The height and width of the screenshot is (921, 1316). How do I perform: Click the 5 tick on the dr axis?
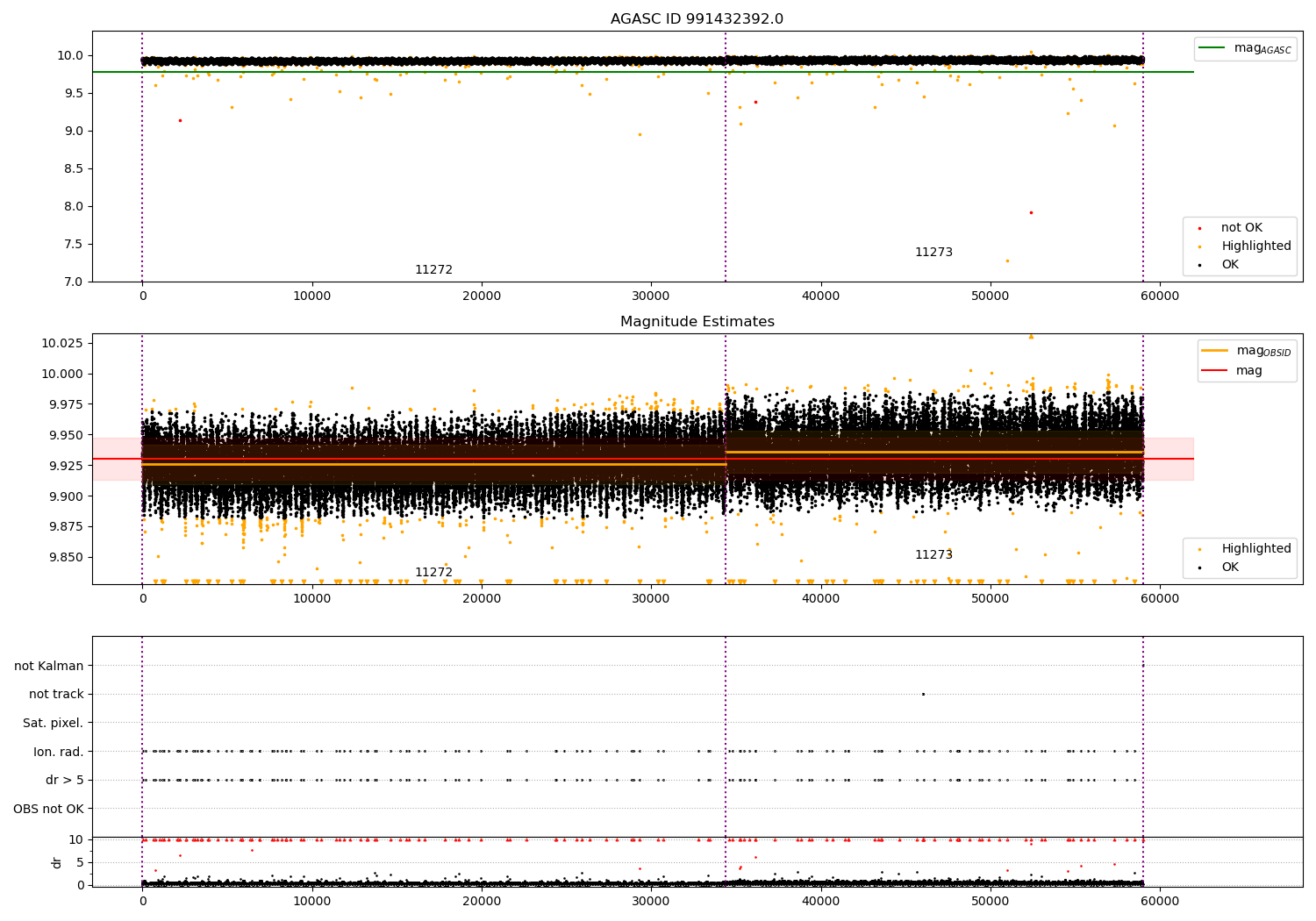tap(81, 862)
